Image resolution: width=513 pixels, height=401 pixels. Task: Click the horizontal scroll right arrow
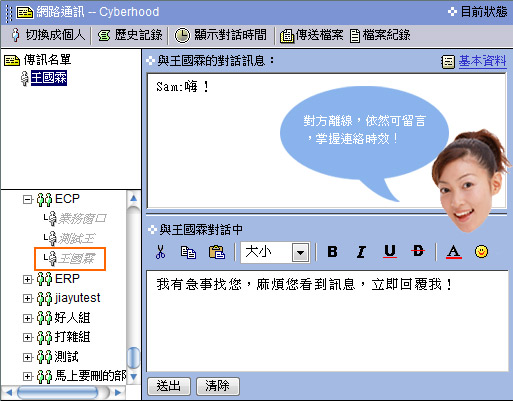118,392
